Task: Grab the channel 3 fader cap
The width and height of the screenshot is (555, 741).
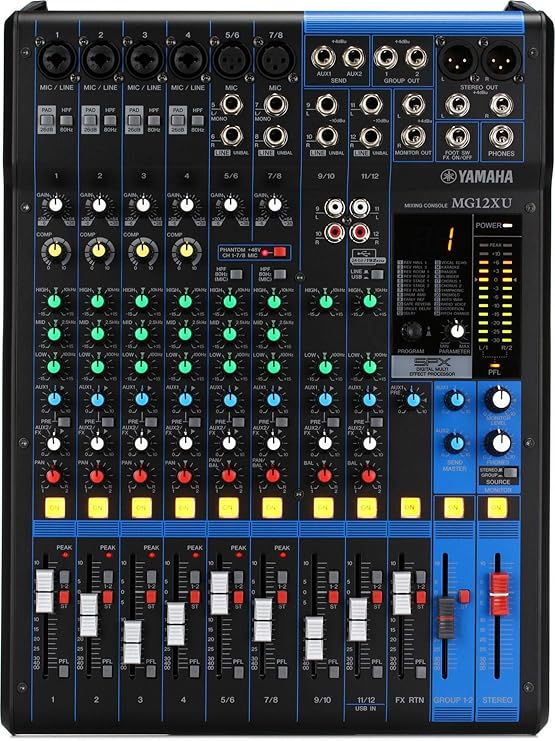Action: pyautogui.click(x=132, y=642)
